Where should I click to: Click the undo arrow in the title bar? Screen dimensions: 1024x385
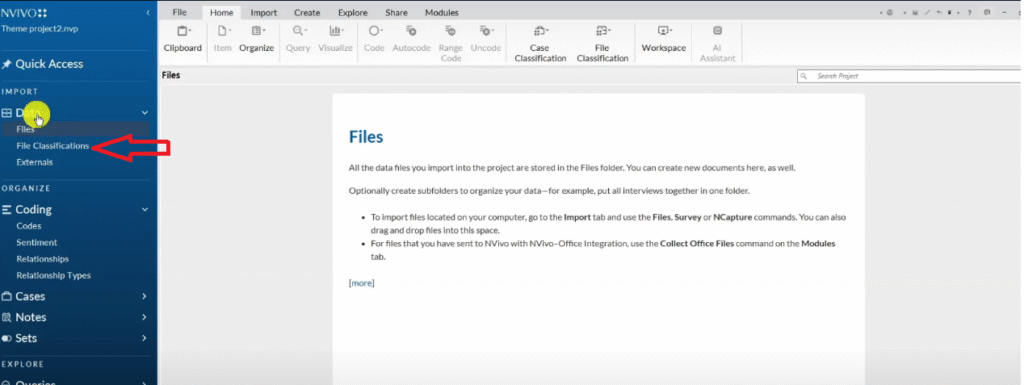939,12
